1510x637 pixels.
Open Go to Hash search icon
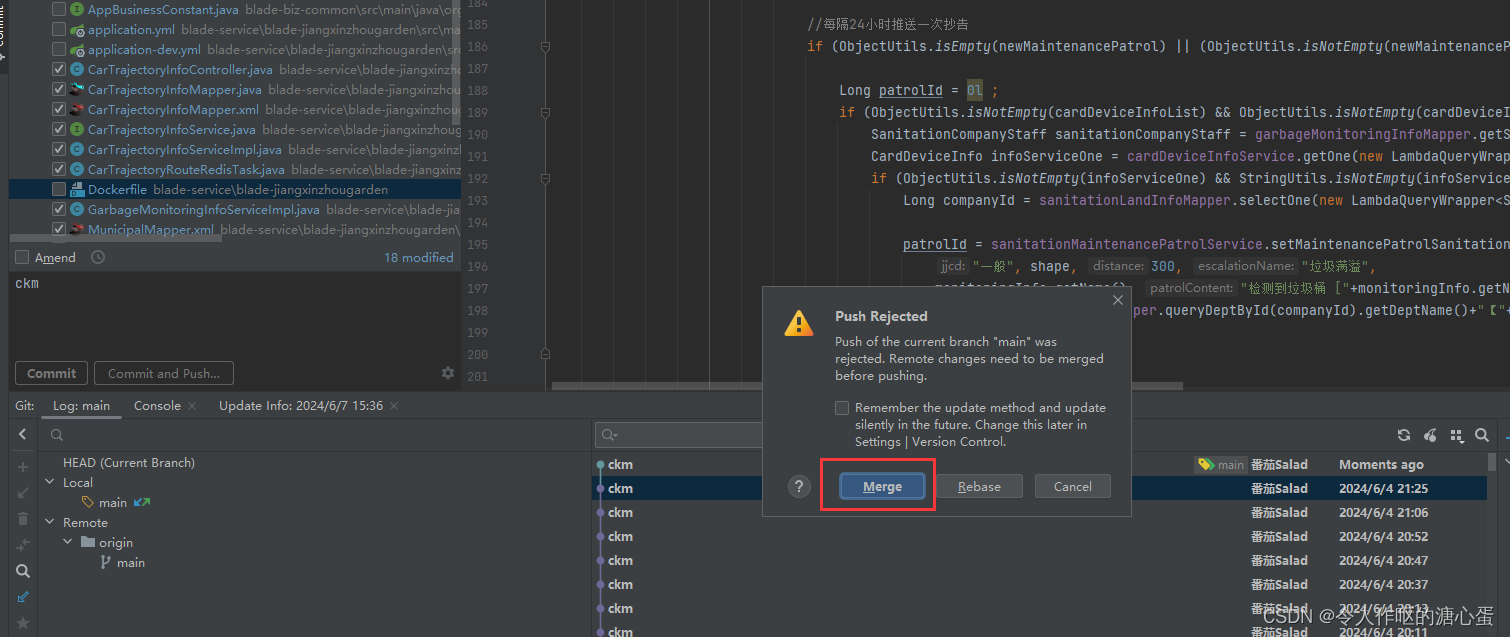1481,435
